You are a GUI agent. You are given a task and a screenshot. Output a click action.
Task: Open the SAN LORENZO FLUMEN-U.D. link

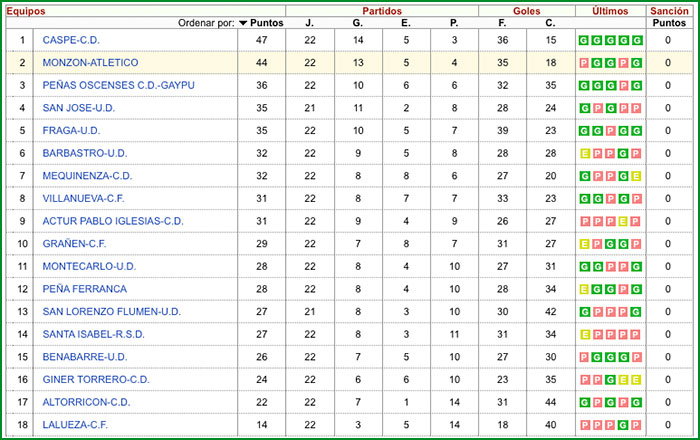coord(111,311)
